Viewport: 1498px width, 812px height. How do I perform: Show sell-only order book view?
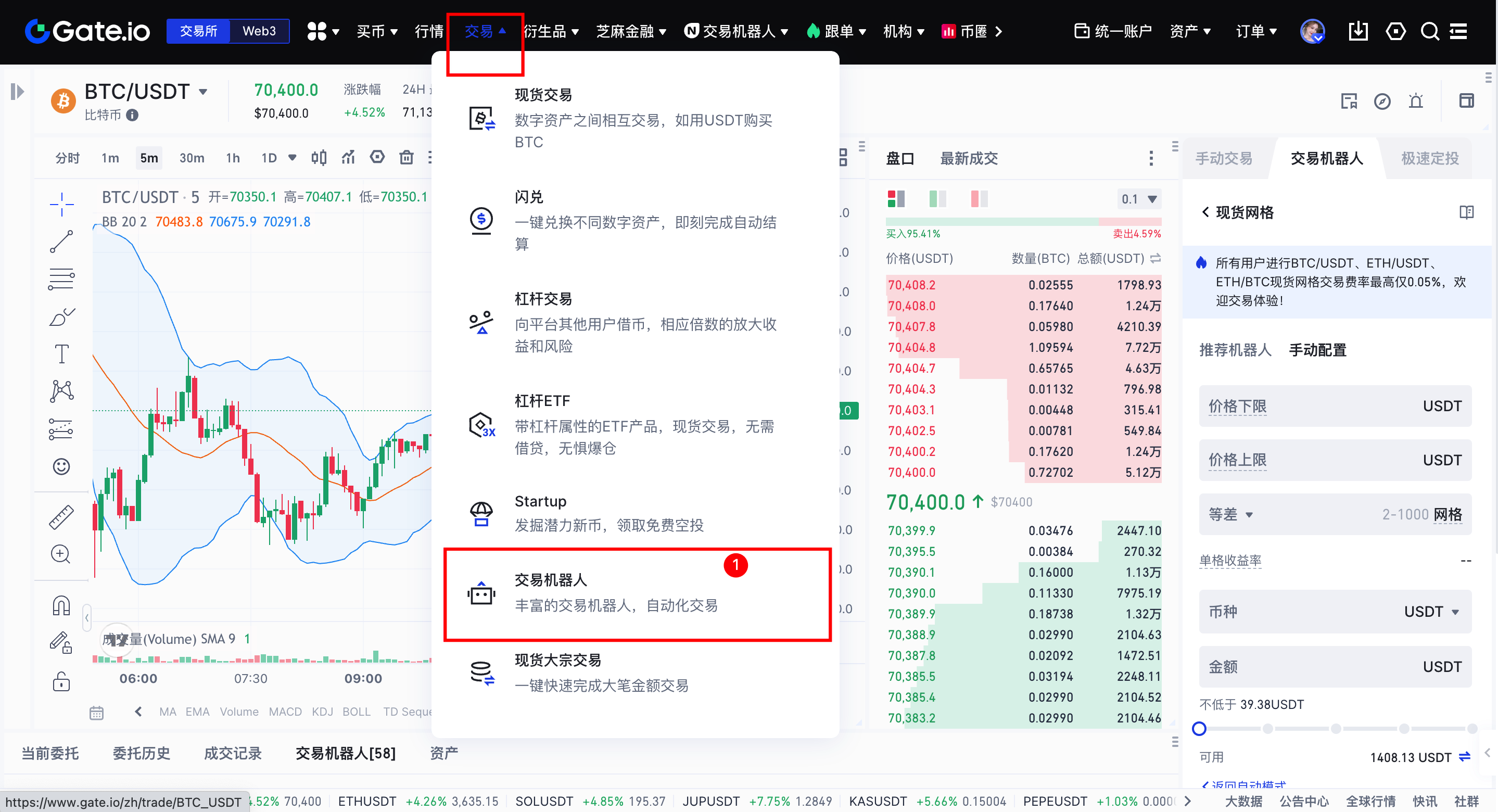tap(979, 199)
